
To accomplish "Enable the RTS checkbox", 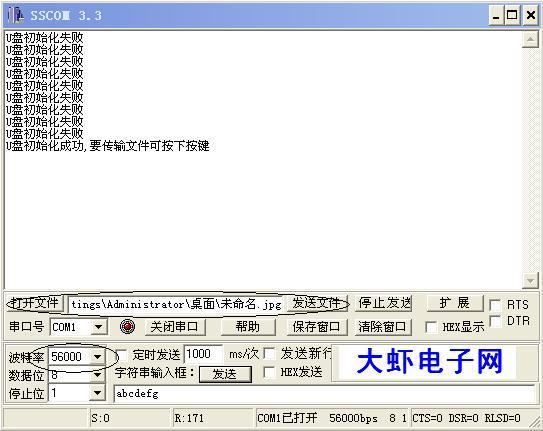I will pyautogui.click(x=495, y=305).
